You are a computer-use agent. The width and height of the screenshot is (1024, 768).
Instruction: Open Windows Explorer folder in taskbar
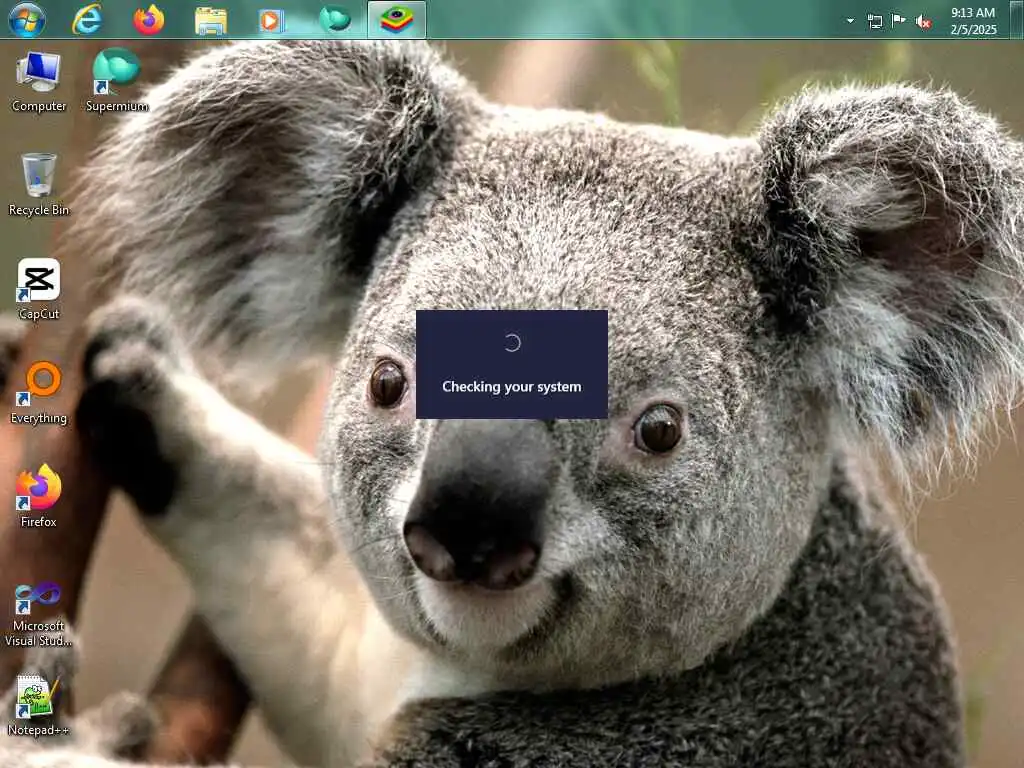pyautogui.click(x=211, y=20)
